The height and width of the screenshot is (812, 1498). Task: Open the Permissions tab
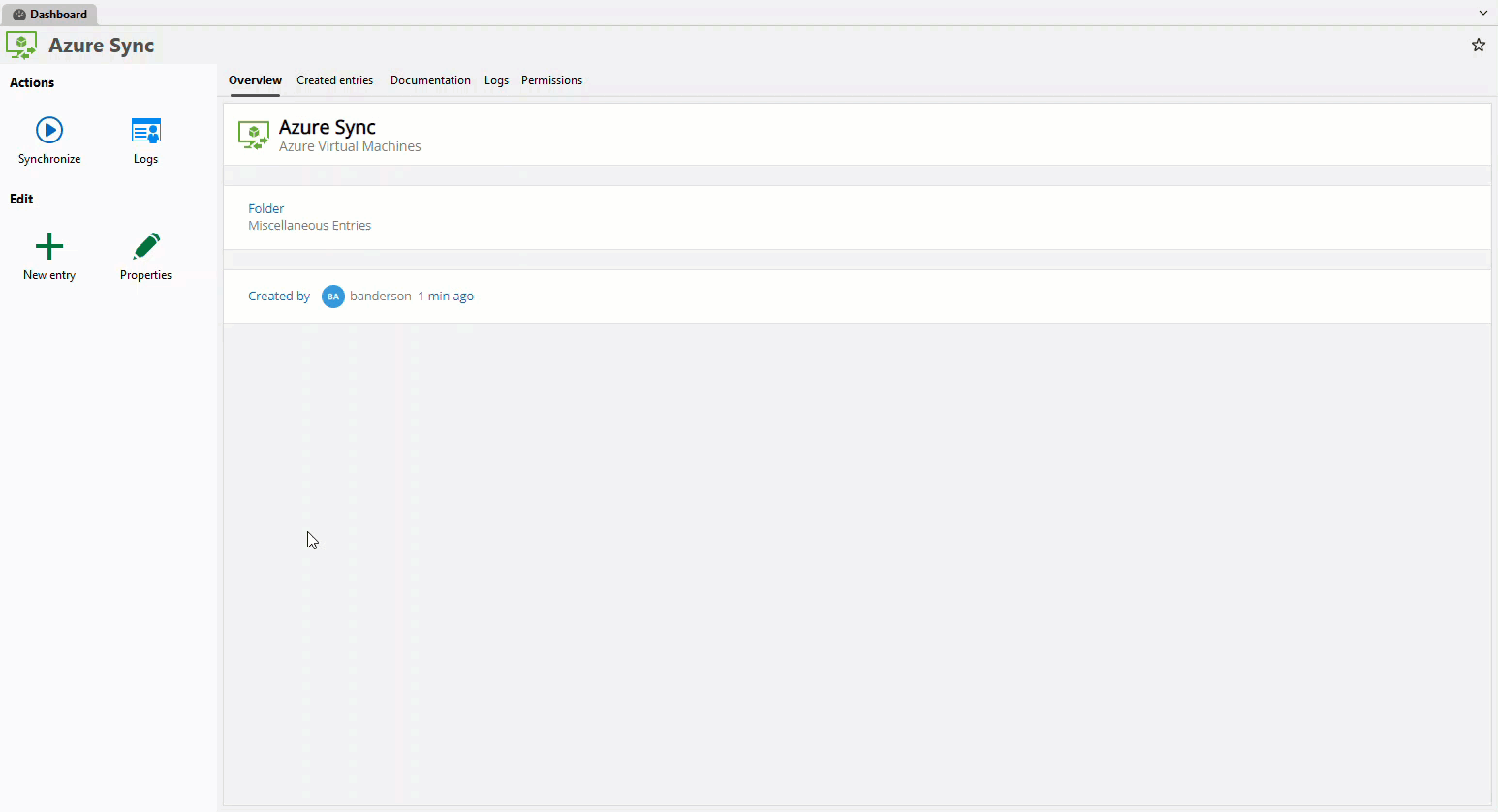551,80
